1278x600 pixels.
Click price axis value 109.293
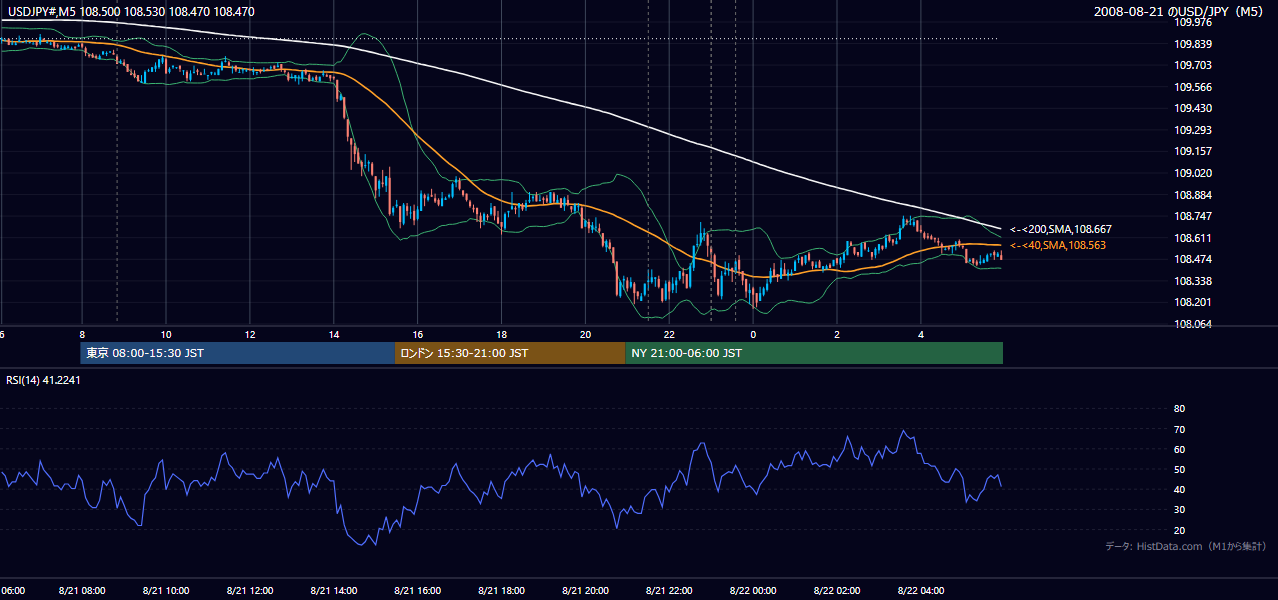coord(1193,130)
